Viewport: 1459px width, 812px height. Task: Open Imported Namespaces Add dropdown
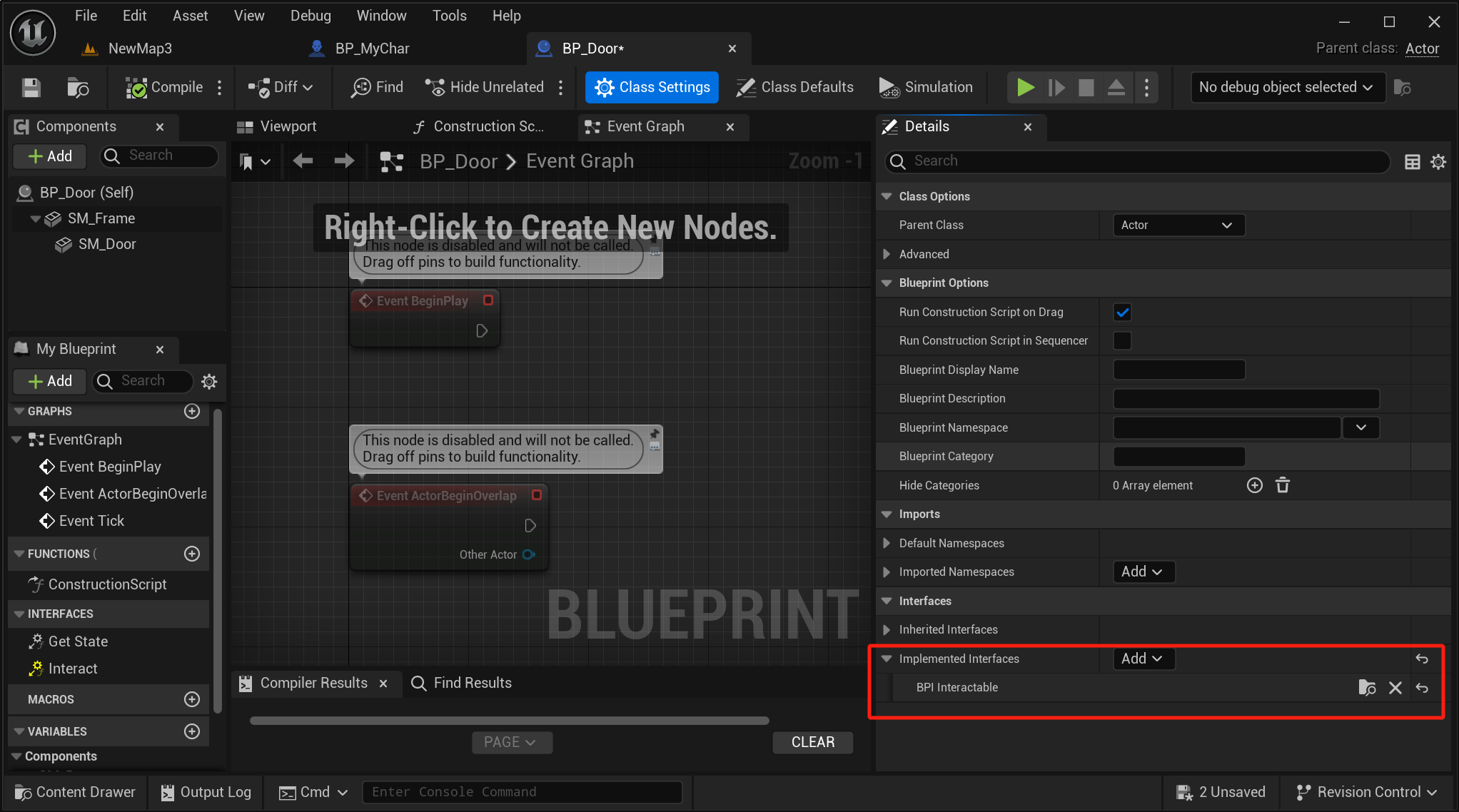[1143, 572]
